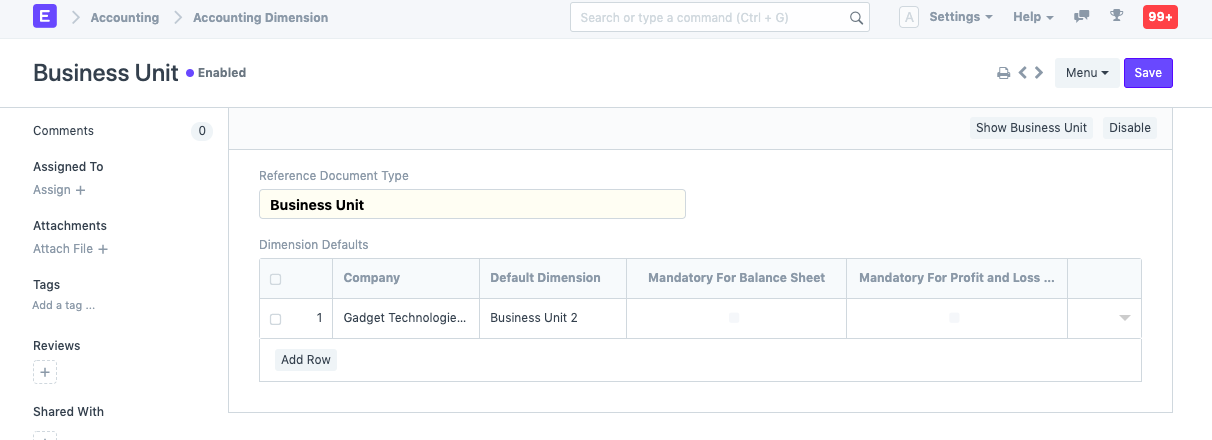Select all rows checkbox in table header
The height and width of the screenshot is (440, 1212).
point(276,279)
